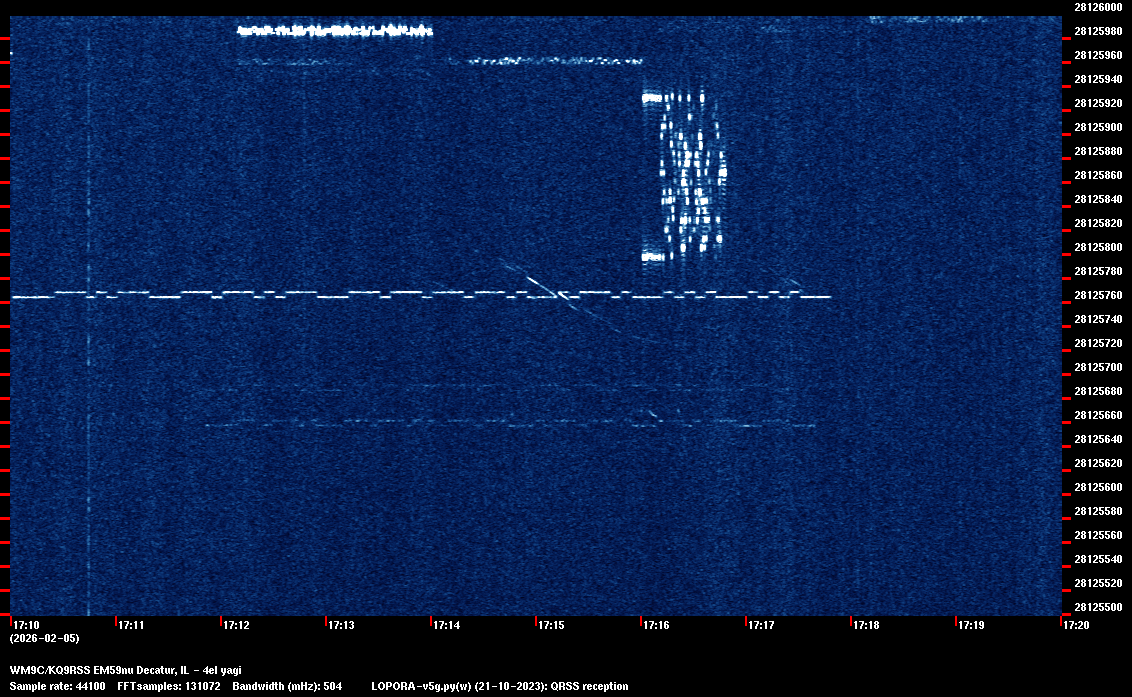Click the 28125660 frequency scale label
Image resolution: width=1132 pixels, height=697 pixels.
point(1097,415)
